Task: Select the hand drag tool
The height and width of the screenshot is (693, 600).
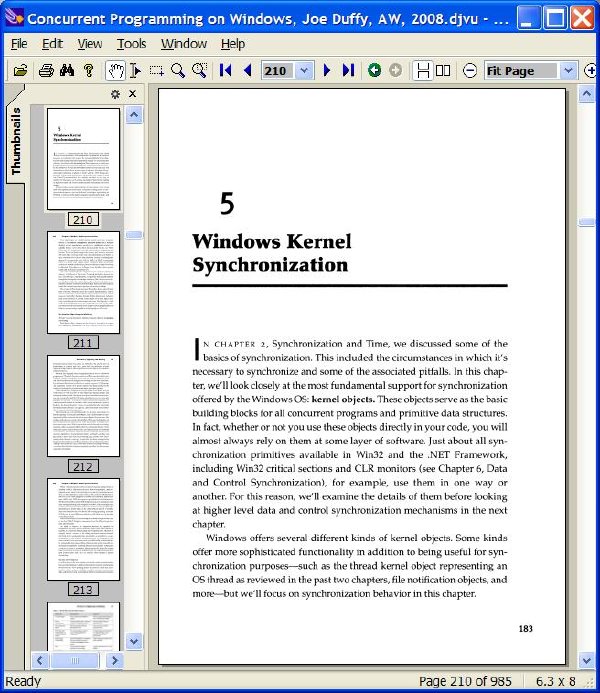Action: [x=116, y=71]
